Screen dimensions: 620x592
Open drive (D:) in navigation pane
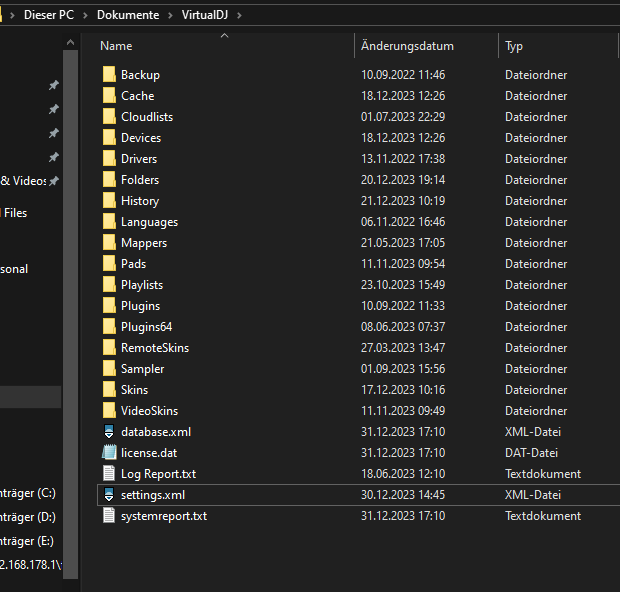tap(28, 517)
